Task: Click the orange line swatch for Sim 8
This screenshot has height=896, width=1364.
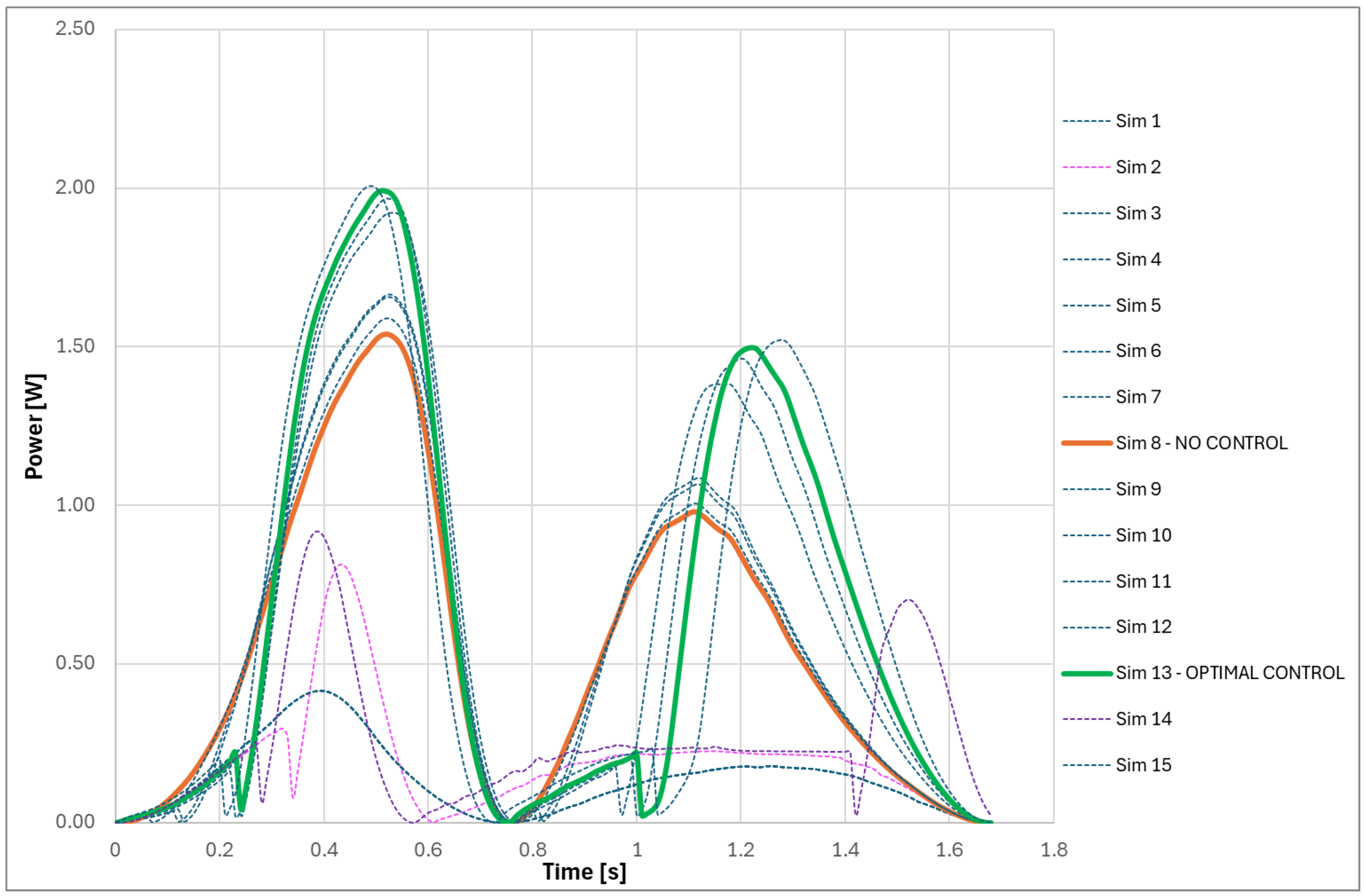Action: [x=1086, y=443]
